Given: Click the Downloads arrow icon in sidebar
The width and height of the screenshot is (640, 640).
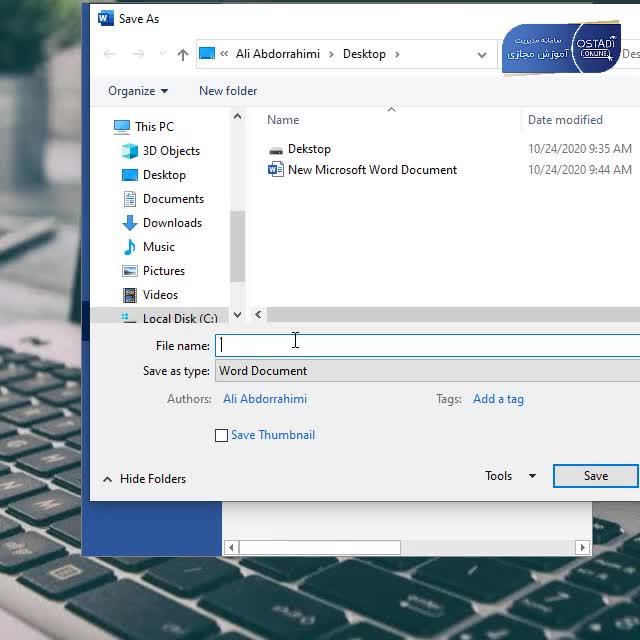Looking at the screenshot, I should 130,223.
